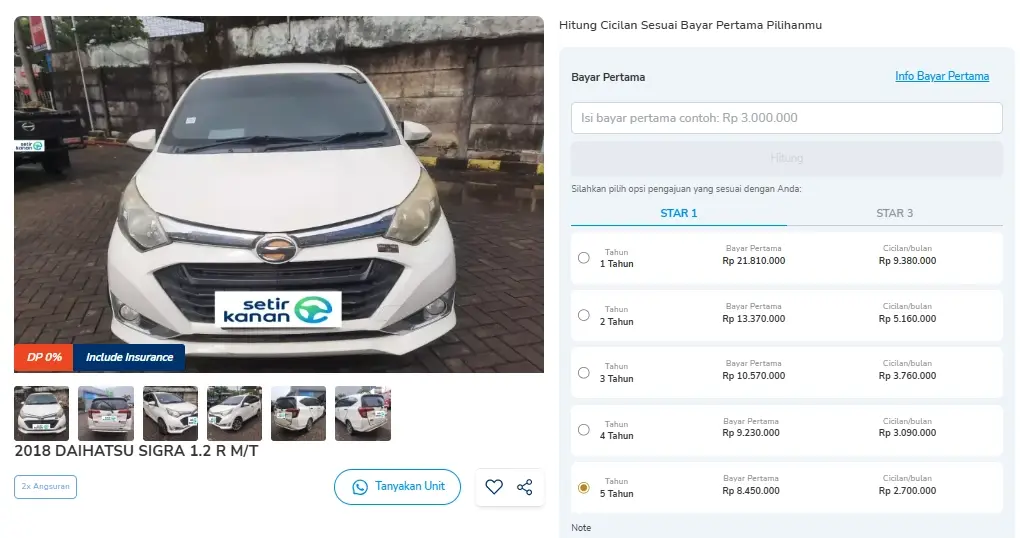Click the share icon
Viewport: 1028px width, 538px height.
524,487
